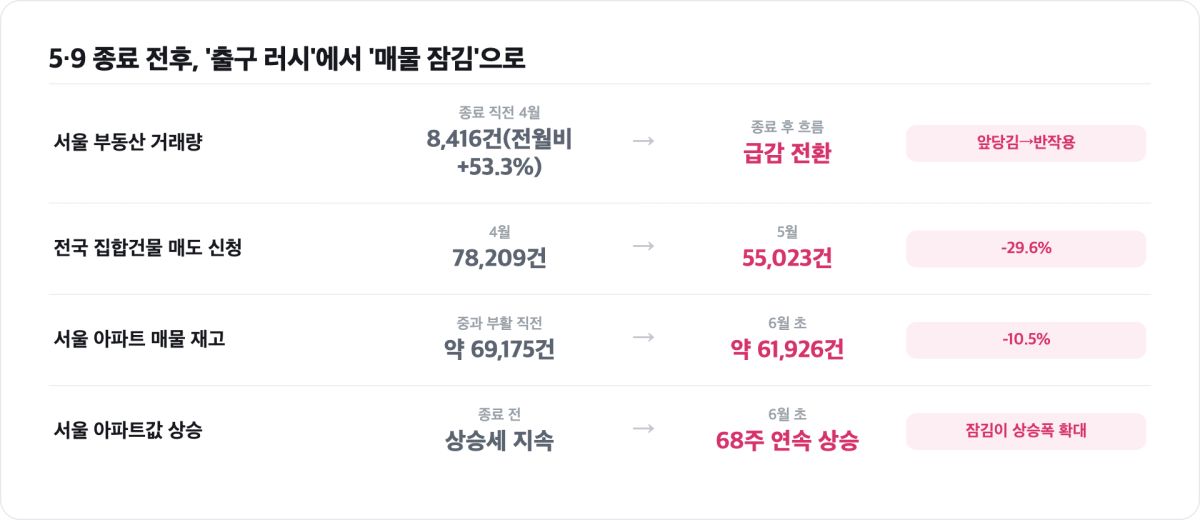Click the 55,023건 May value

click(787, 259)
